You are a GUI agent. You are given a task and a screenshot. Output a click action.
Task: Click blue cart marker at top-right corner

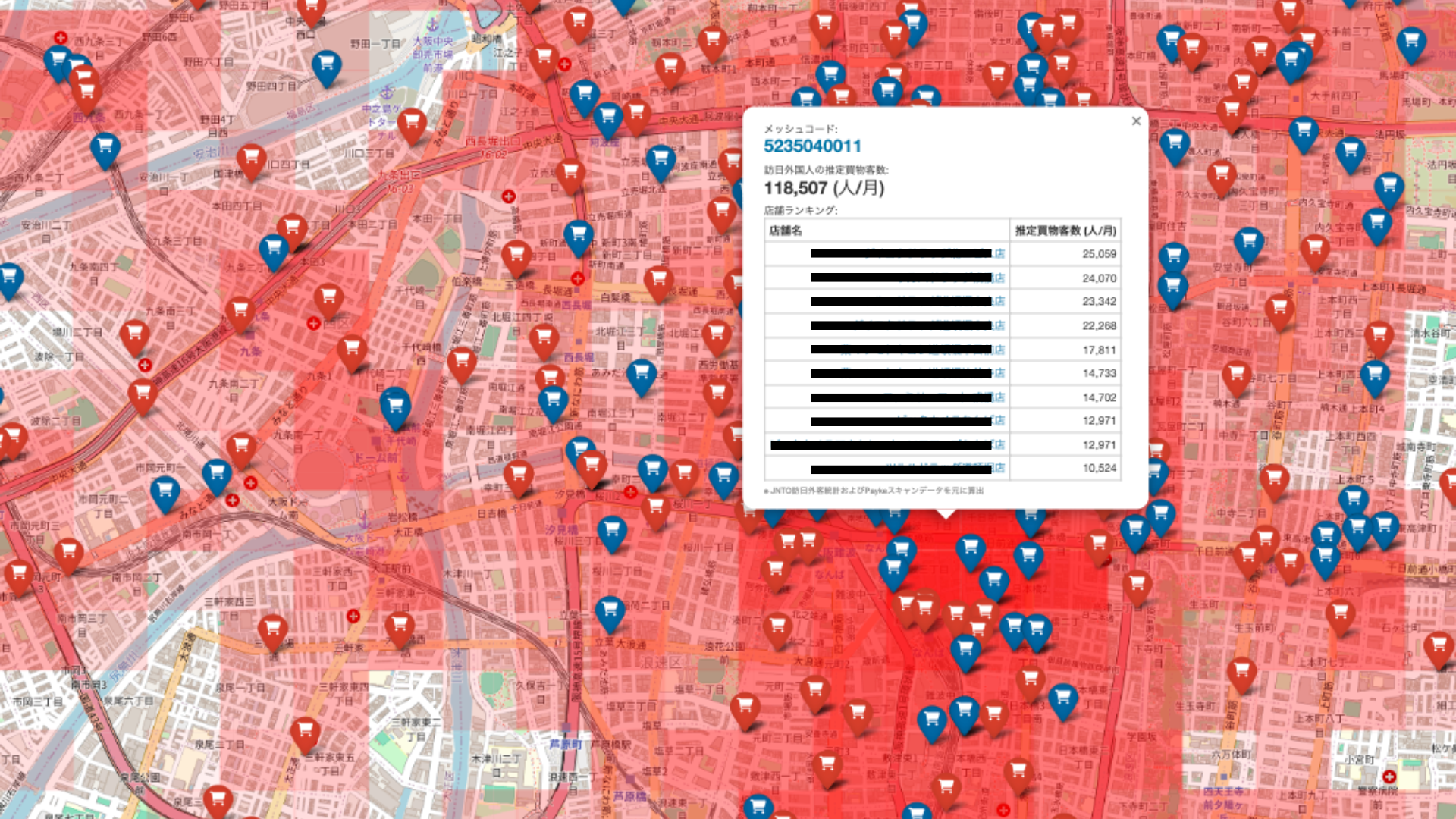coord(1410,41)
